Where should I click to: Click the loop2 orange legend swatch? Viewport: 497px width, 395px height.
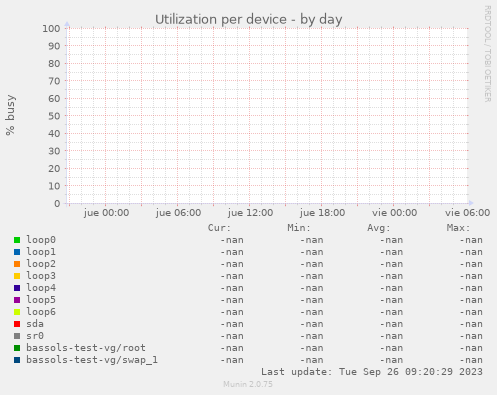coord(17,264)
